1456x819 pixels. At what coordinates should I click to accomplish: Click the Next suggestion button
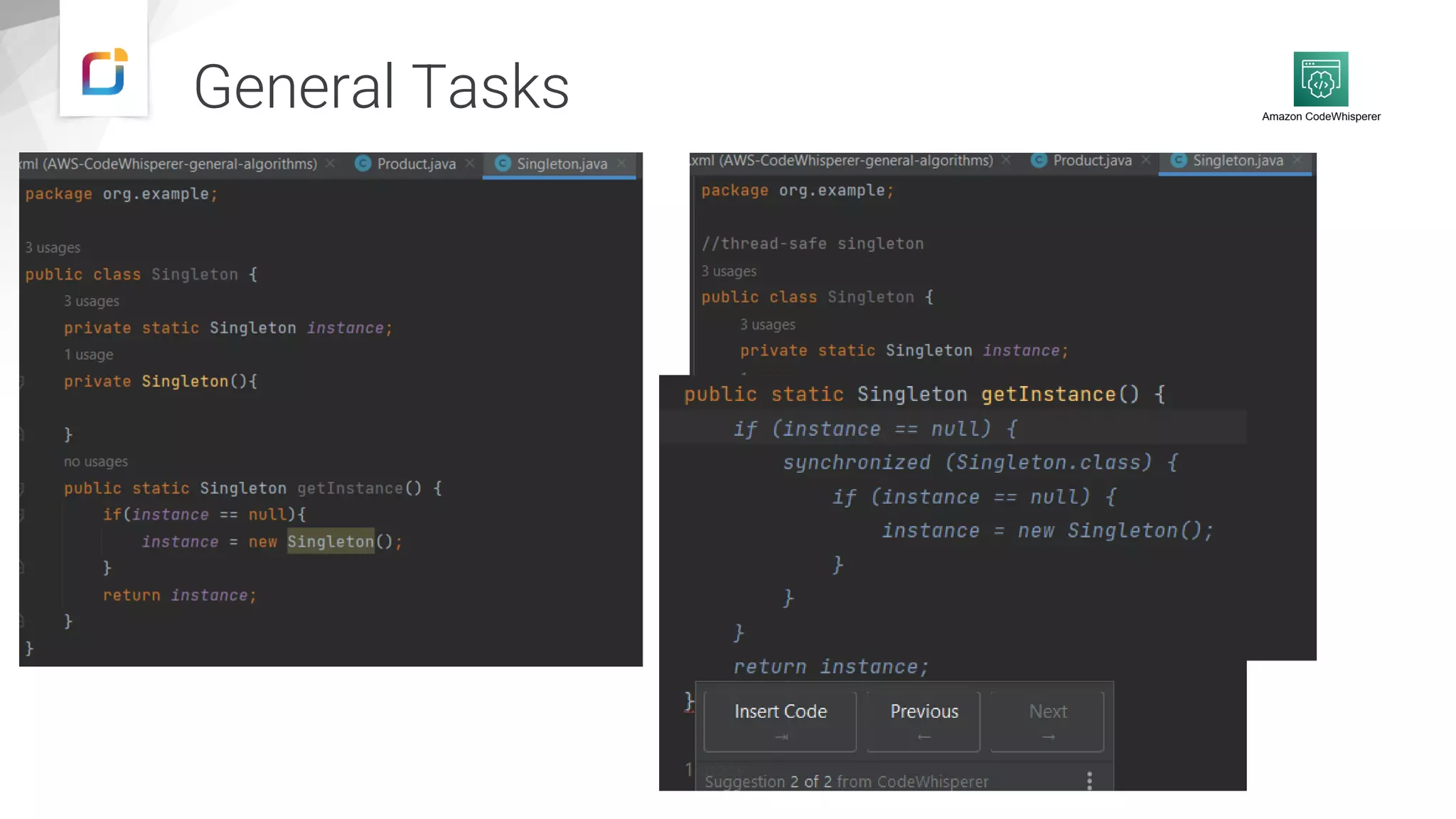pyautogui.click(x=1047, y=720)
